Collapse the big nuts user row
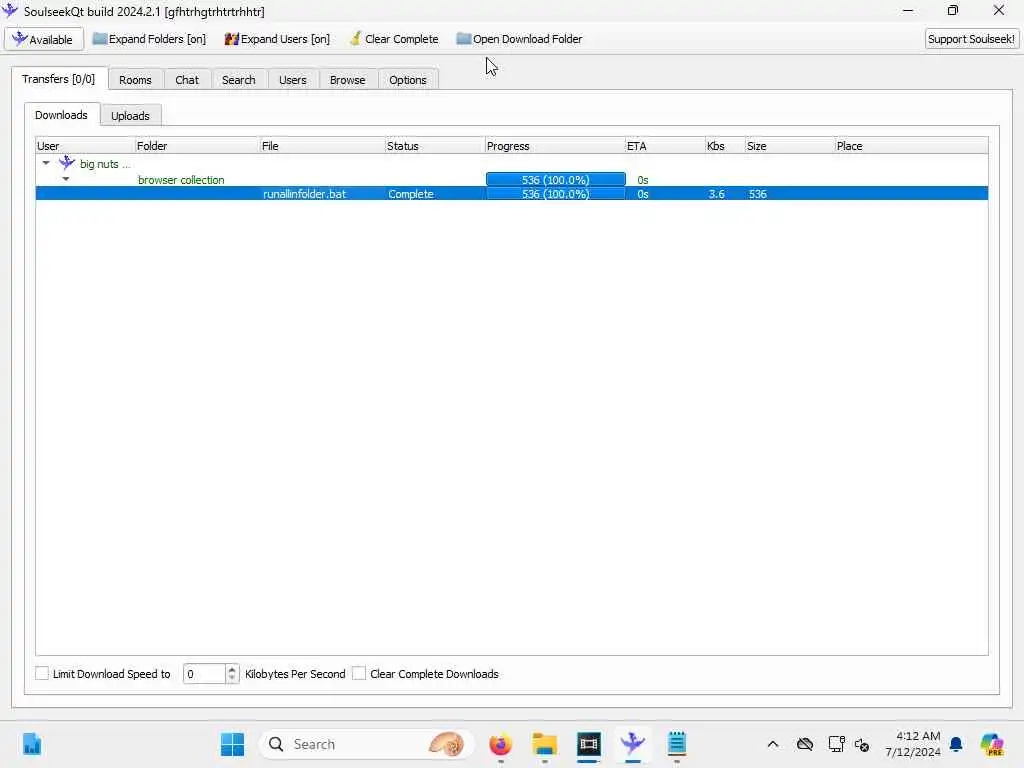The height and width of the screenshot is (768, 1024). point(46,163)
